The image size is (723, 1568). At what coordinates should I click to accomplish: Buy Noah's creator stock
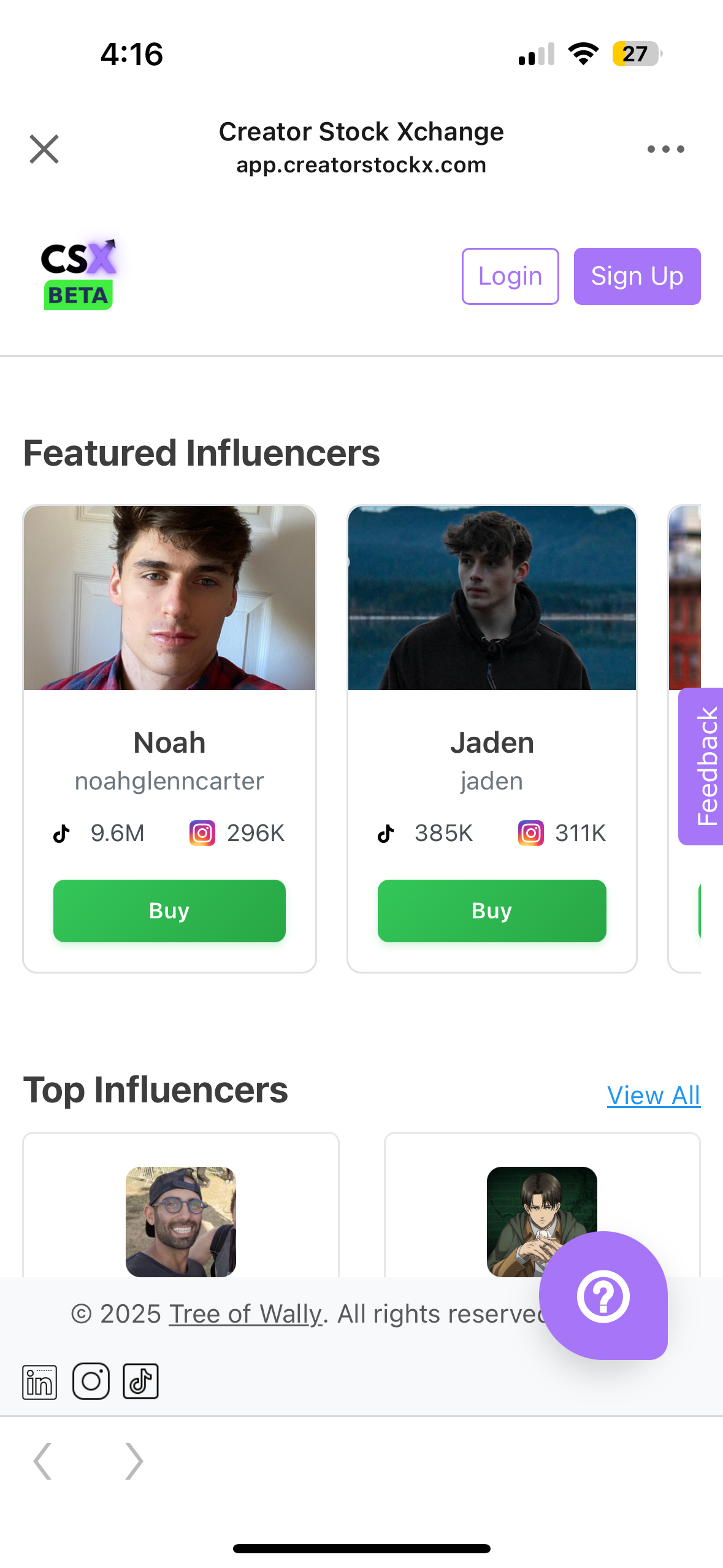(169, 910)
